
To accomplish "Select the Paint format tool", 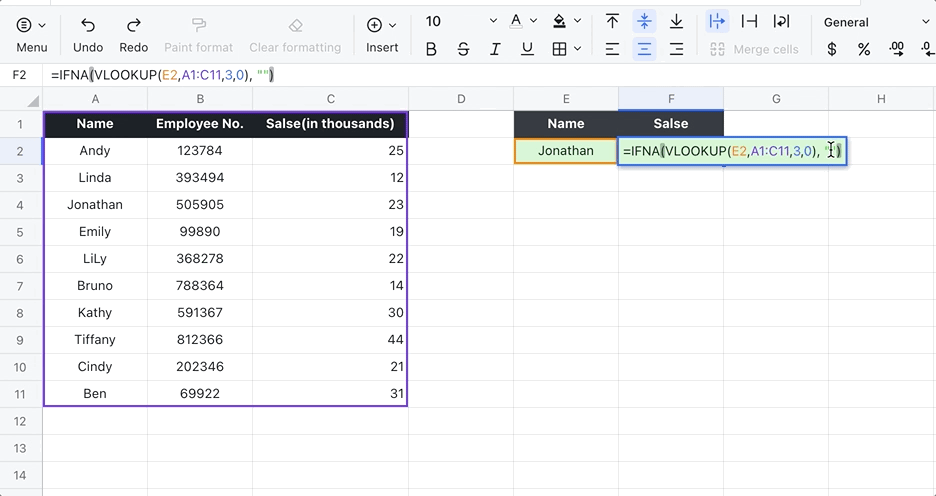I will 198,35.
